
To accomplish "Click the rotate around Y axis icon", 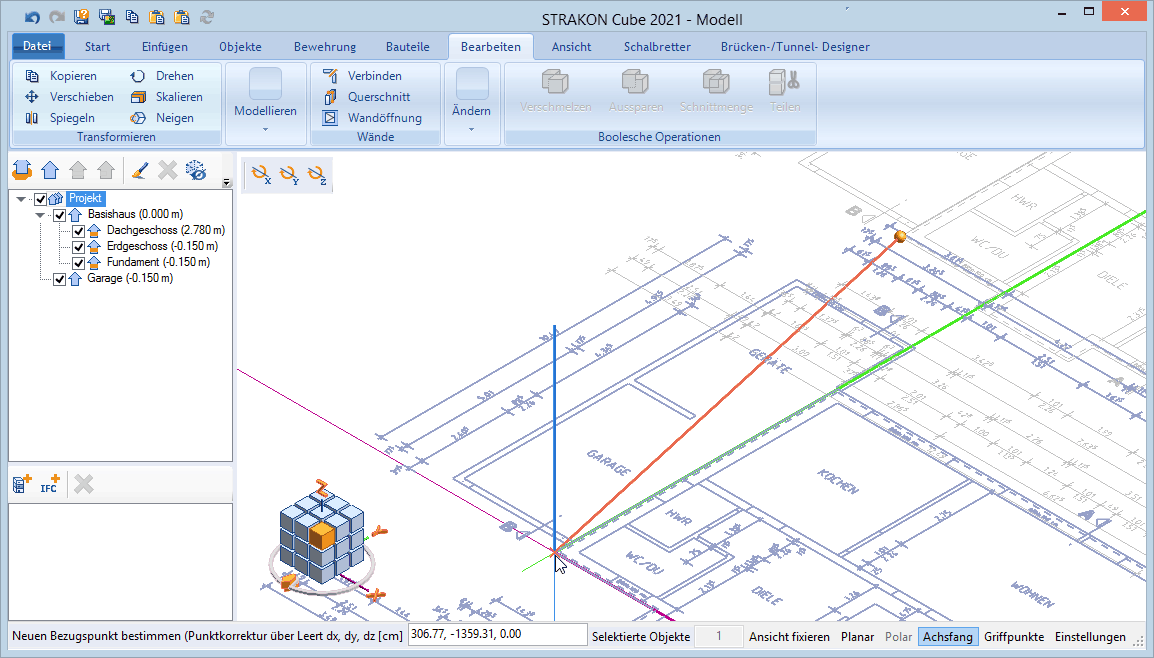I will 288,175.
